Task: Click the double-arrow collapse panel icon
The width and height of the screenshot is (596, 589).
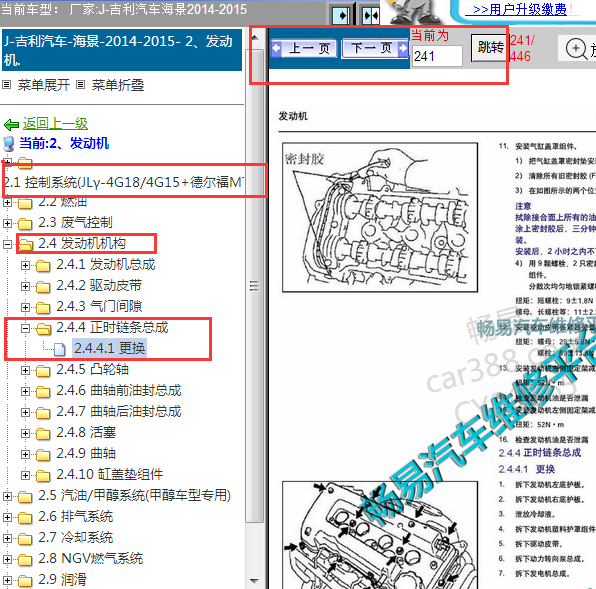Action: click(371, 16)
